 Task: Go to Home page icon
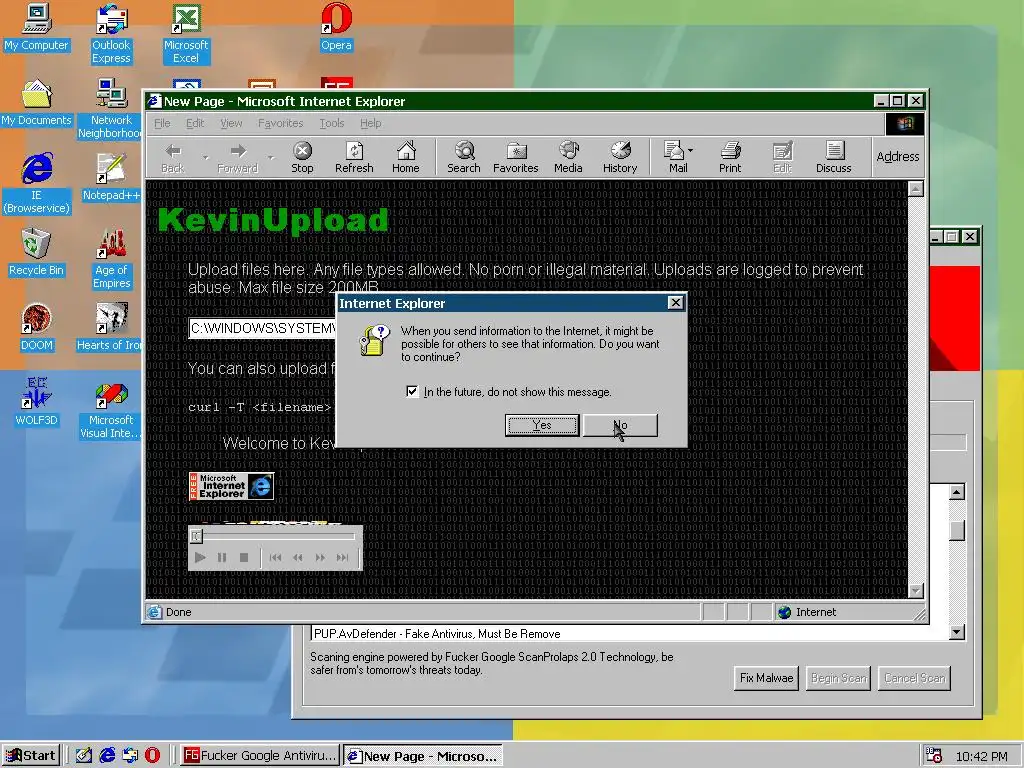tap(406, 157)
